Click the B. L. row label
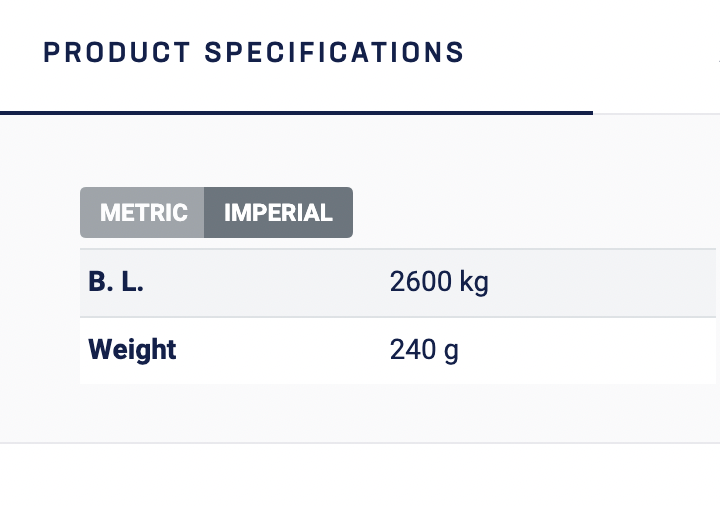Viewport: 720px width, 506px height. tap(116, 283)
